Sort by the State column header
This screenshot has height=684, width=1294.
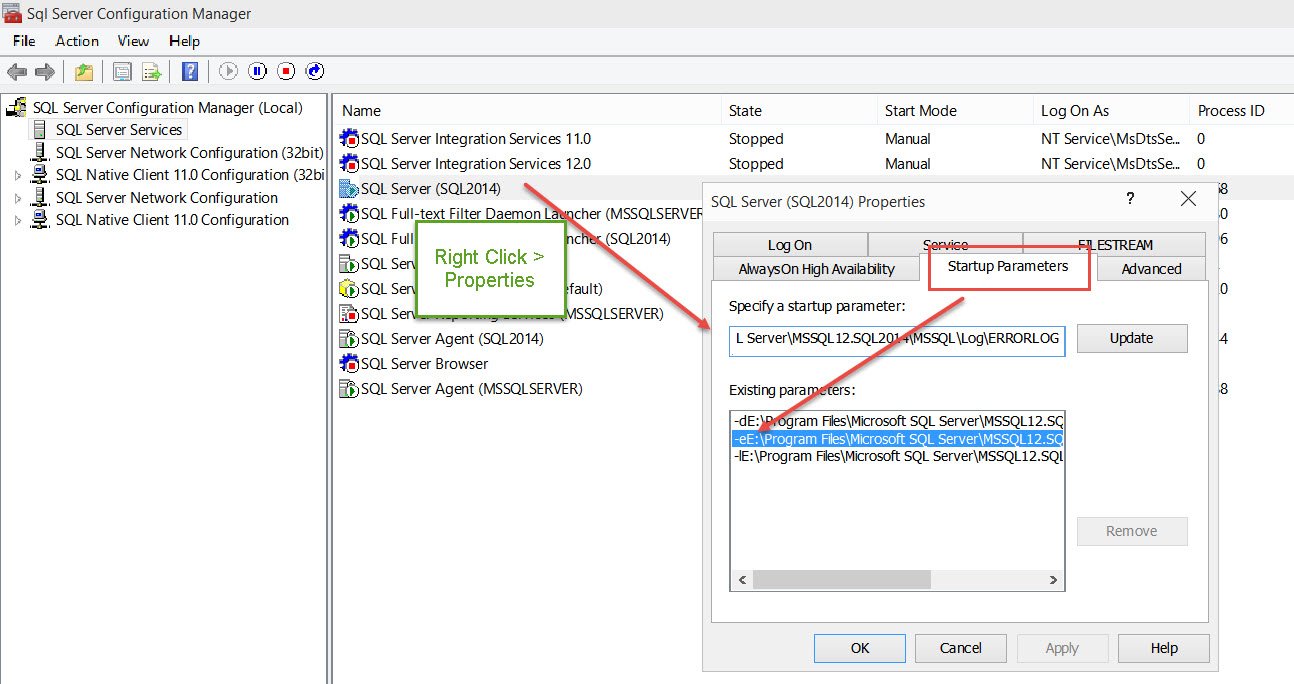tap(801, 111)
